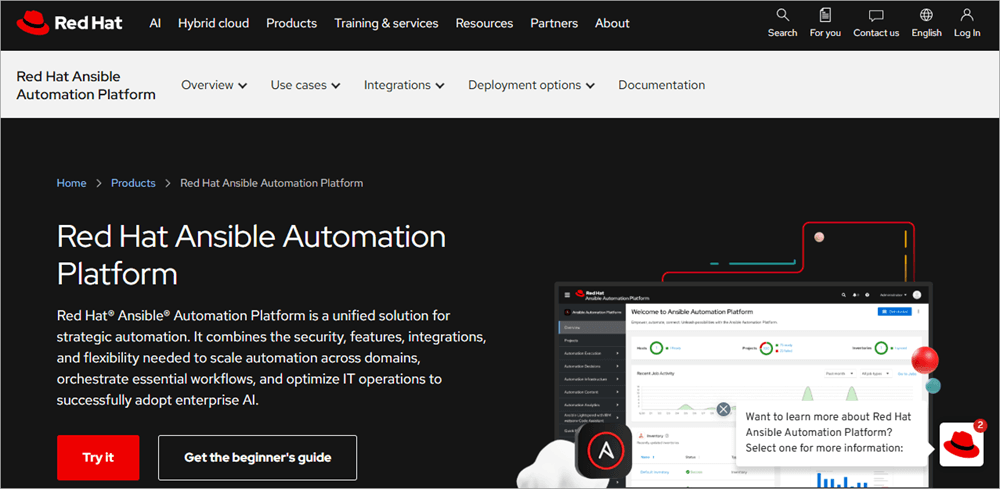This screenshot has width=1000, height=490.
Task: Click the red Try it button
Action: tap(98, 457)
